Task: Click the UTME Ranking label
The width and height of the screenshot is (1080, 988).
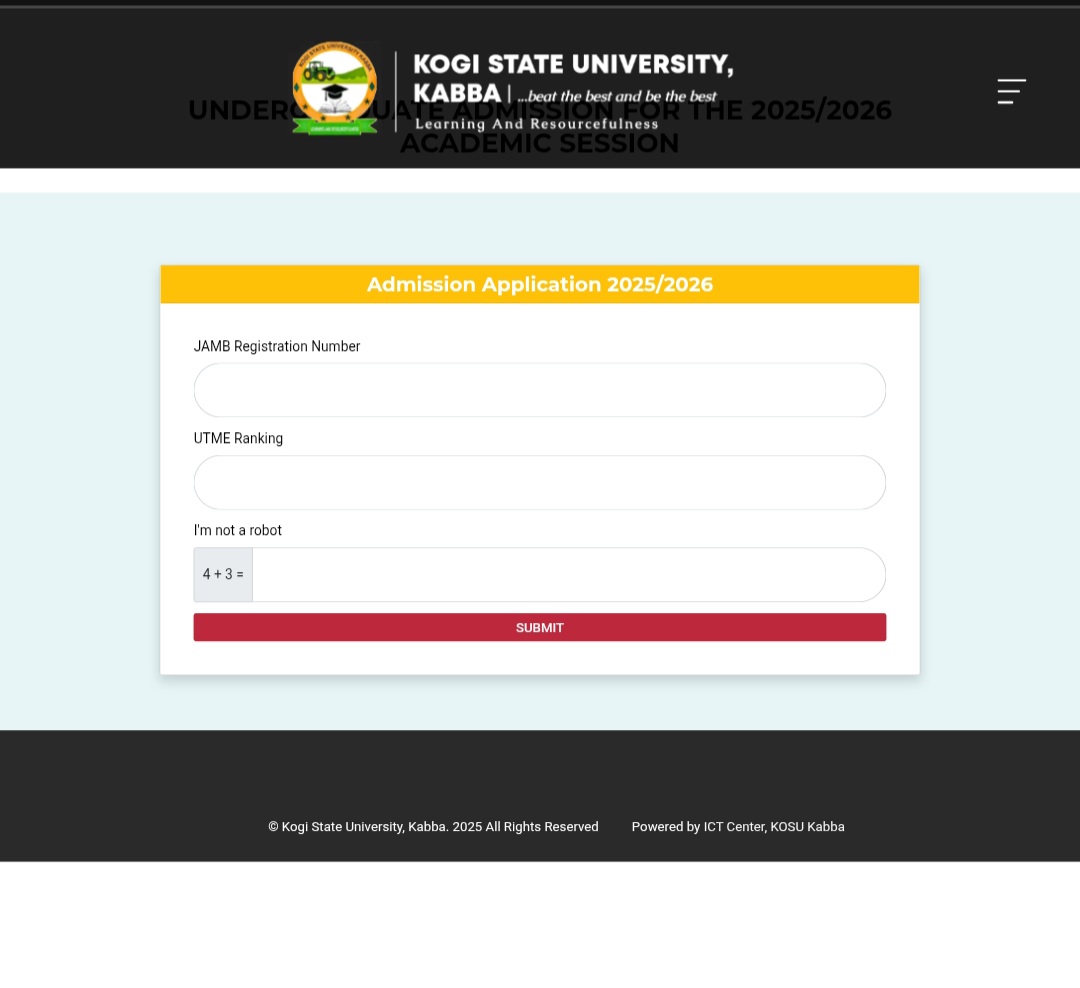Action: click(x=238, y=438)
